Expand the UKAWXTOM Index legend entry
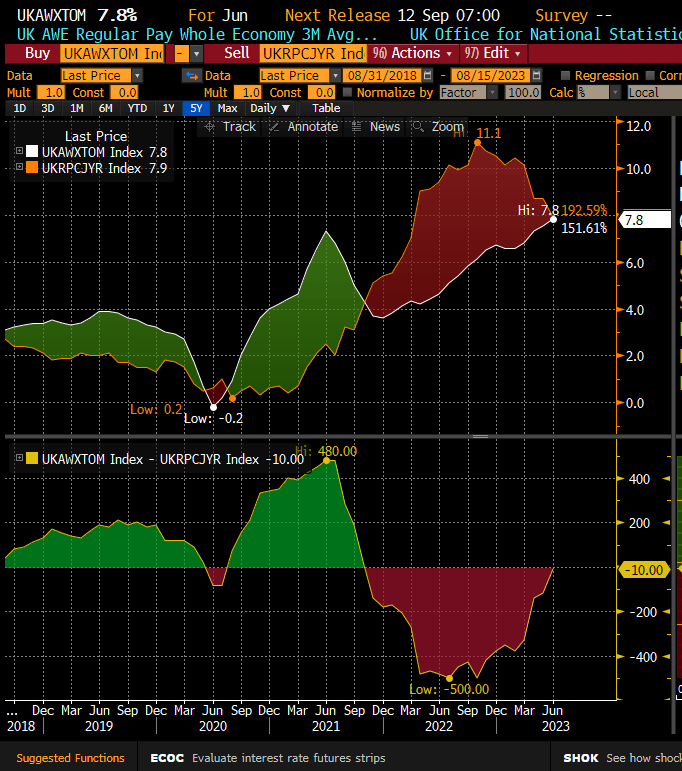 point(18,151)
